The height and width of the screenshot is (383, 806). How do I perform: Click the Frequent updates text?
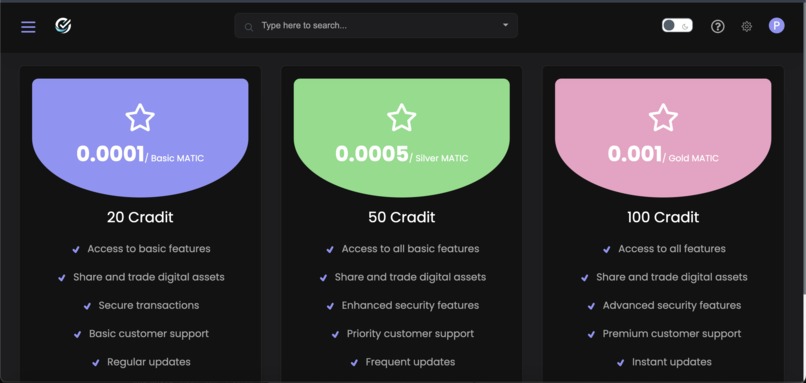410,362
